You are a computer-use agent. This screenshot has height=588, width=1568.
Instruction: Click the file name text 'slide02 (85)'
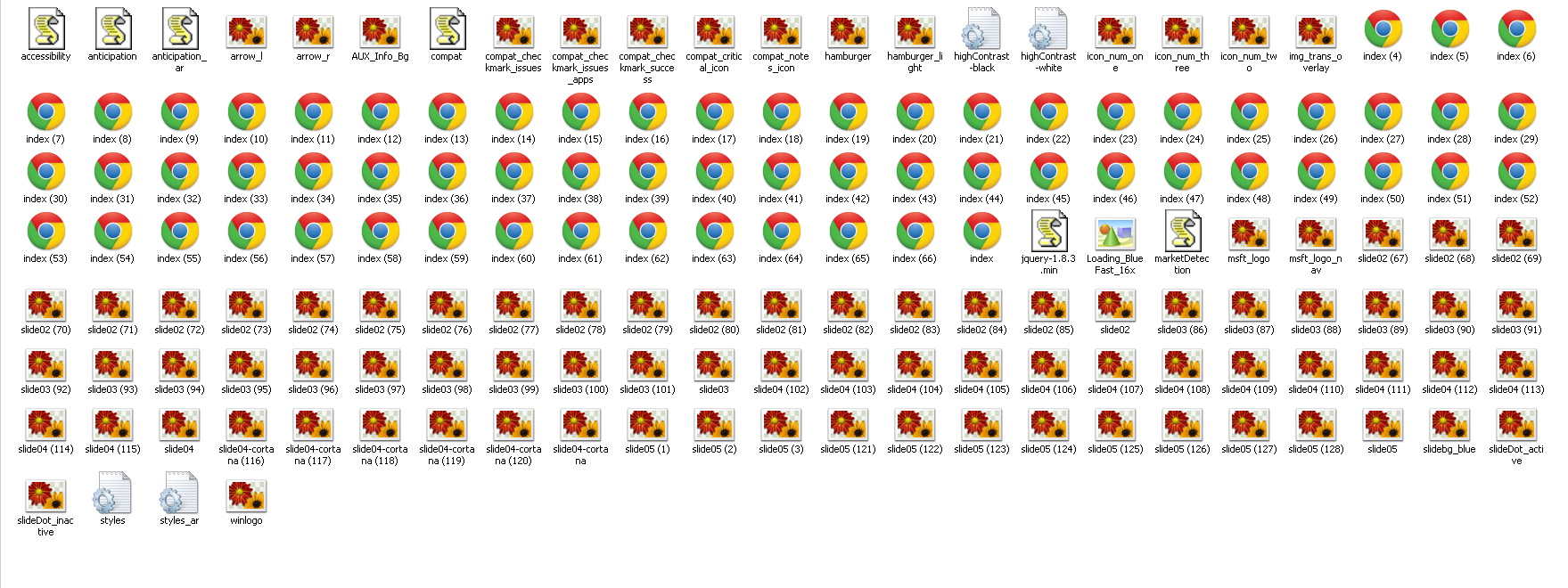point(1048,330)
